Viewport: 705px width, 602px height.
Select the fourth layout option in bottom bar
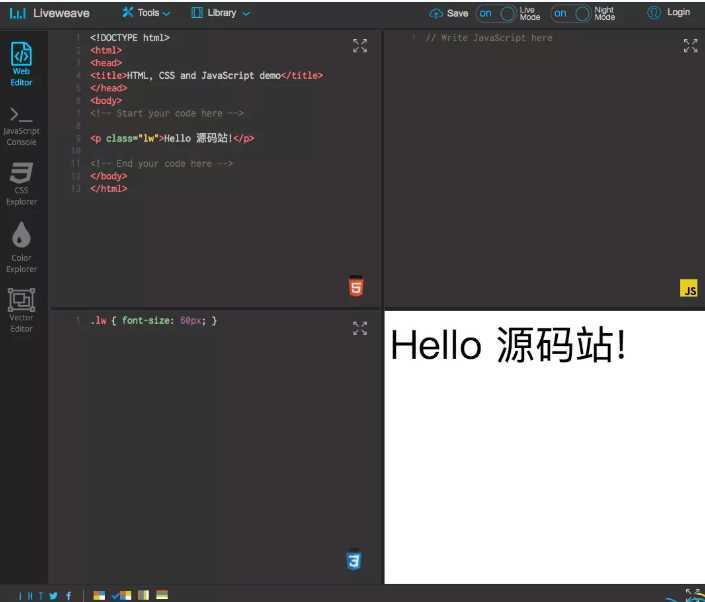coord(162,595)
